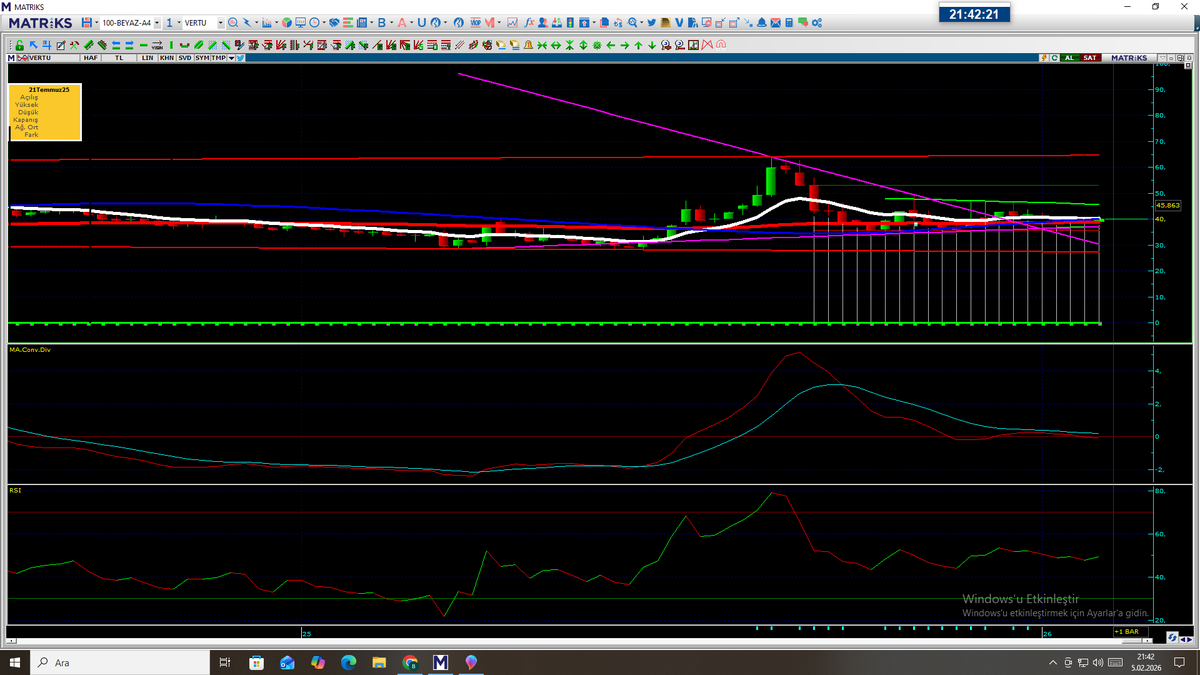Viewport: 1200px width, 675px height.
Task: Expand the dropdown arrow next to red A icon
Action: [x=412, y=22]
